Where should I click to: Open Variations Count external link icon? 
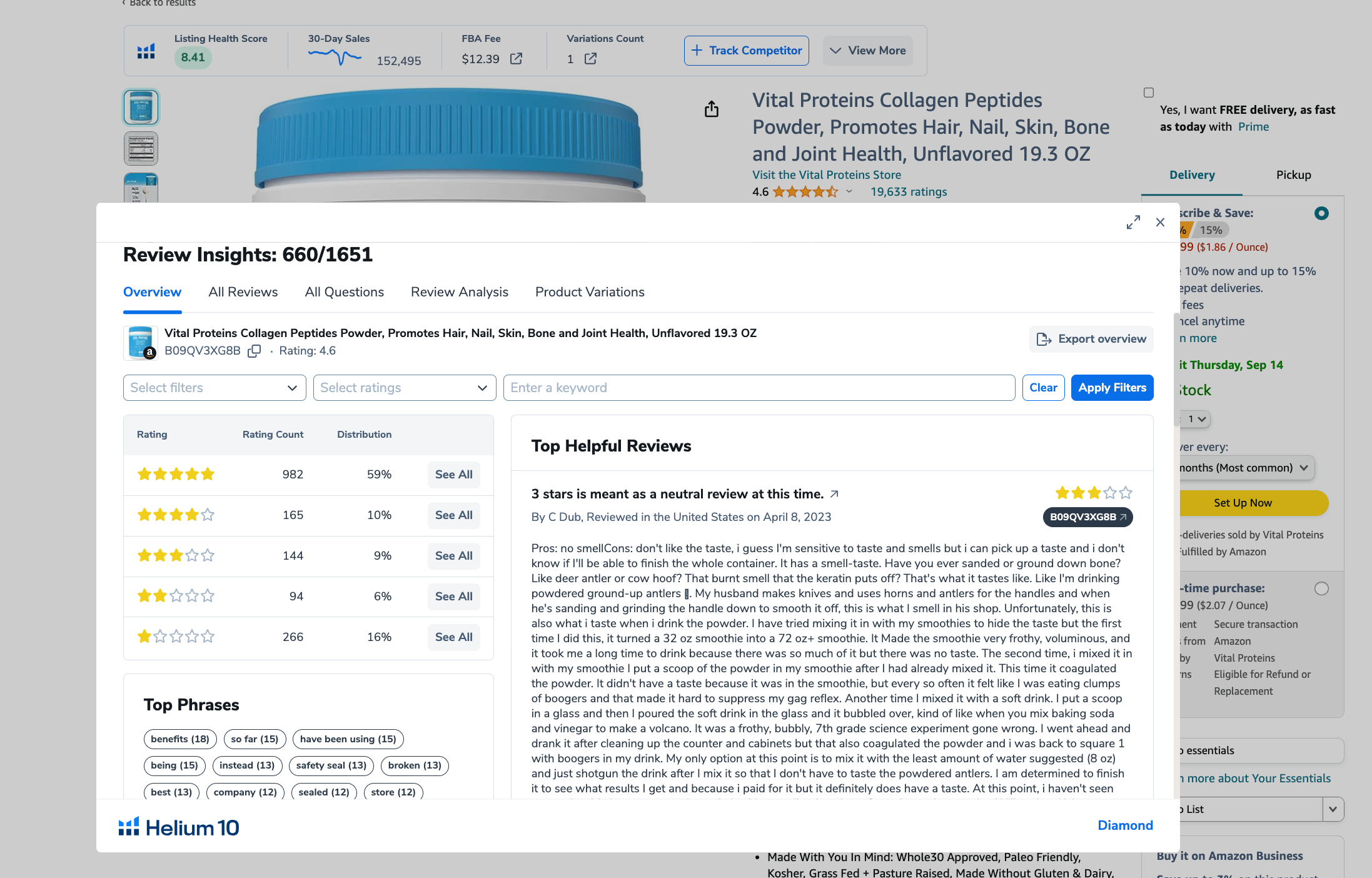[590, 59]
